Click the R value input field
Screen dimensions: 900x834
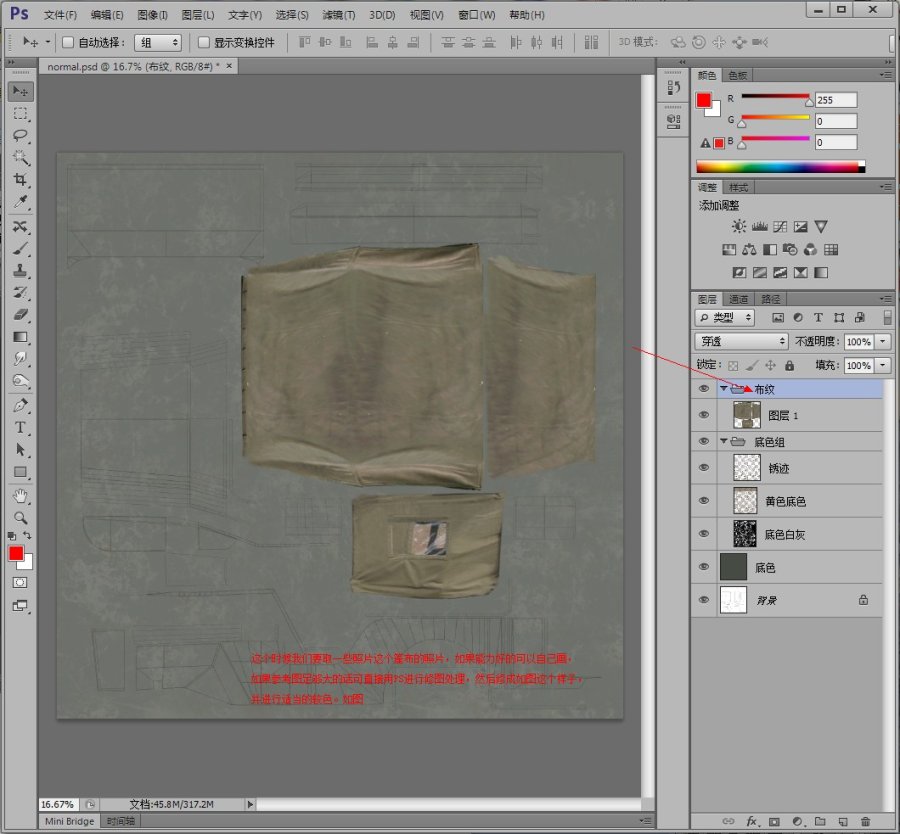(836, 100)
